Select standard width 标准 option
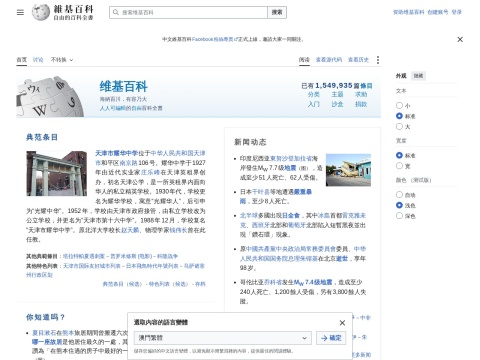 pos(399,155)
